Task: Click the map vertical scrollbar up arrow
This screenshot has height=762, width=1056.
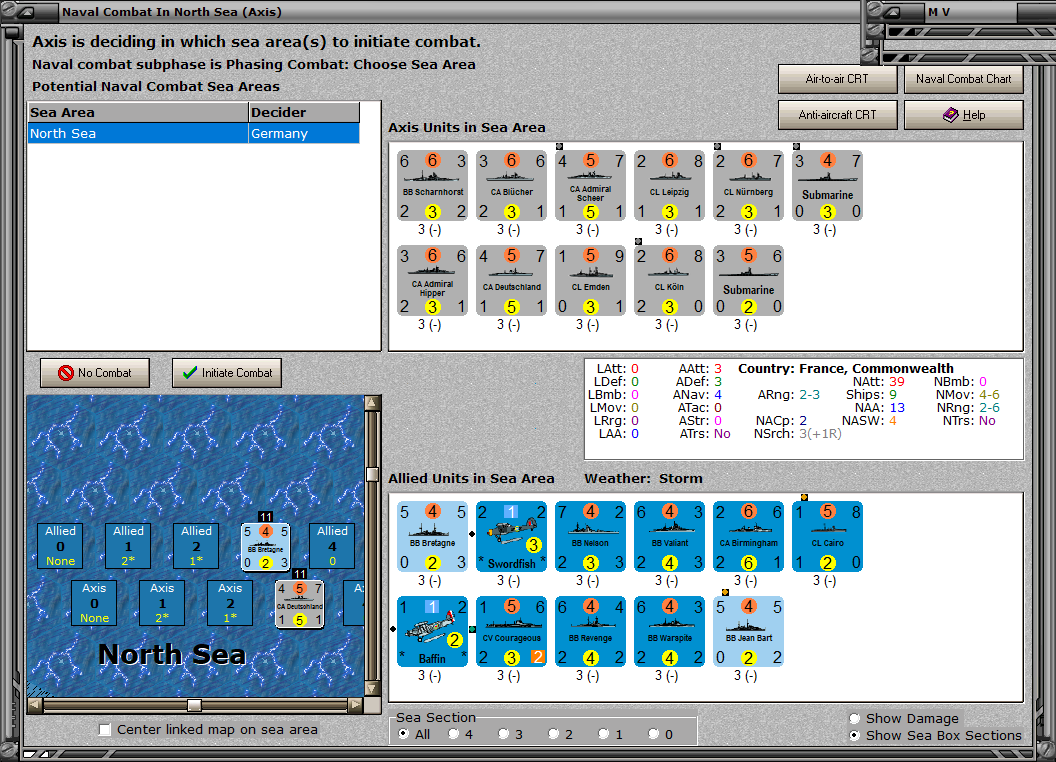Action: [372, 403]
